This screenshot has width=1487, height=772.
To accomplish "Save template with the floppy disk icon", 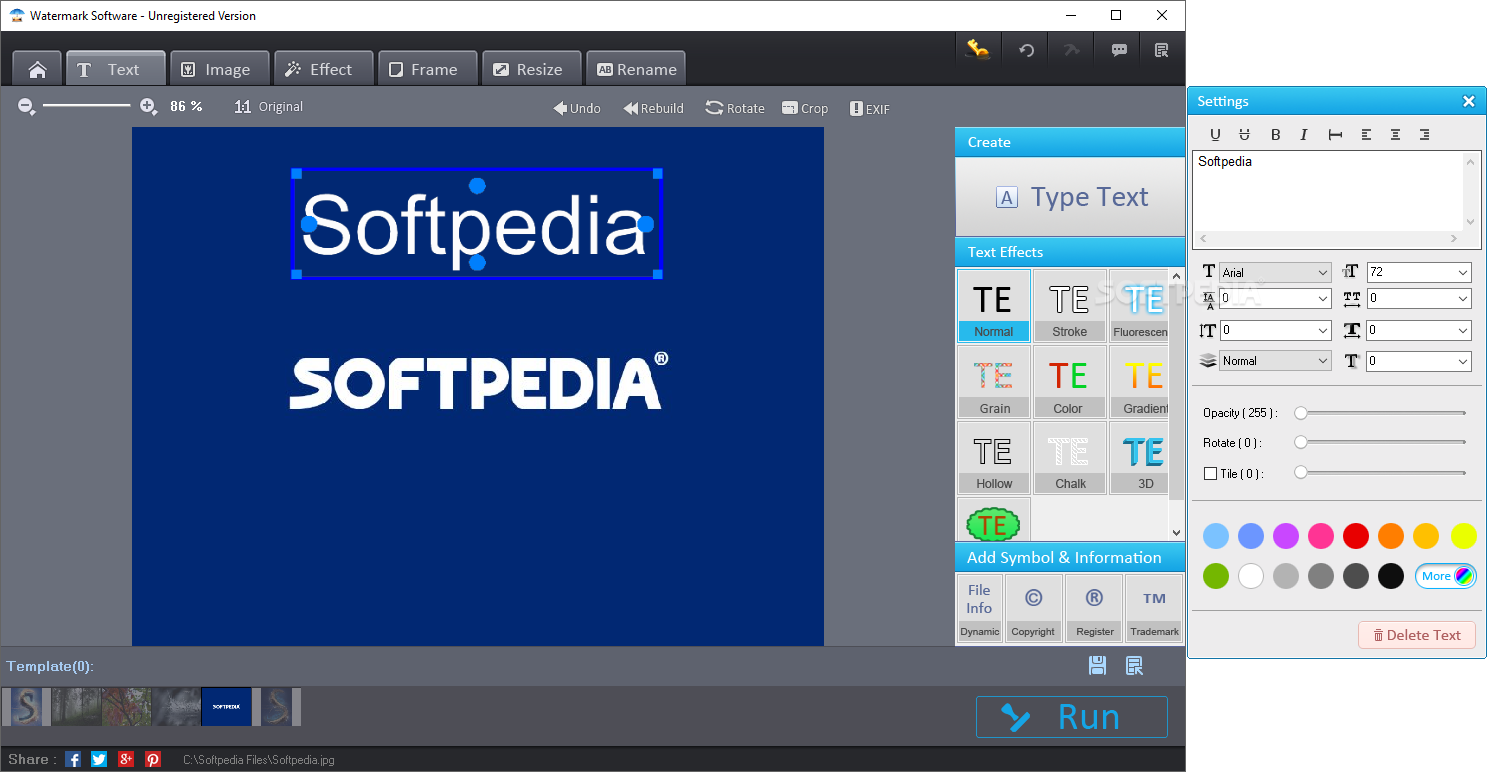I will [x=1097, y=666].
